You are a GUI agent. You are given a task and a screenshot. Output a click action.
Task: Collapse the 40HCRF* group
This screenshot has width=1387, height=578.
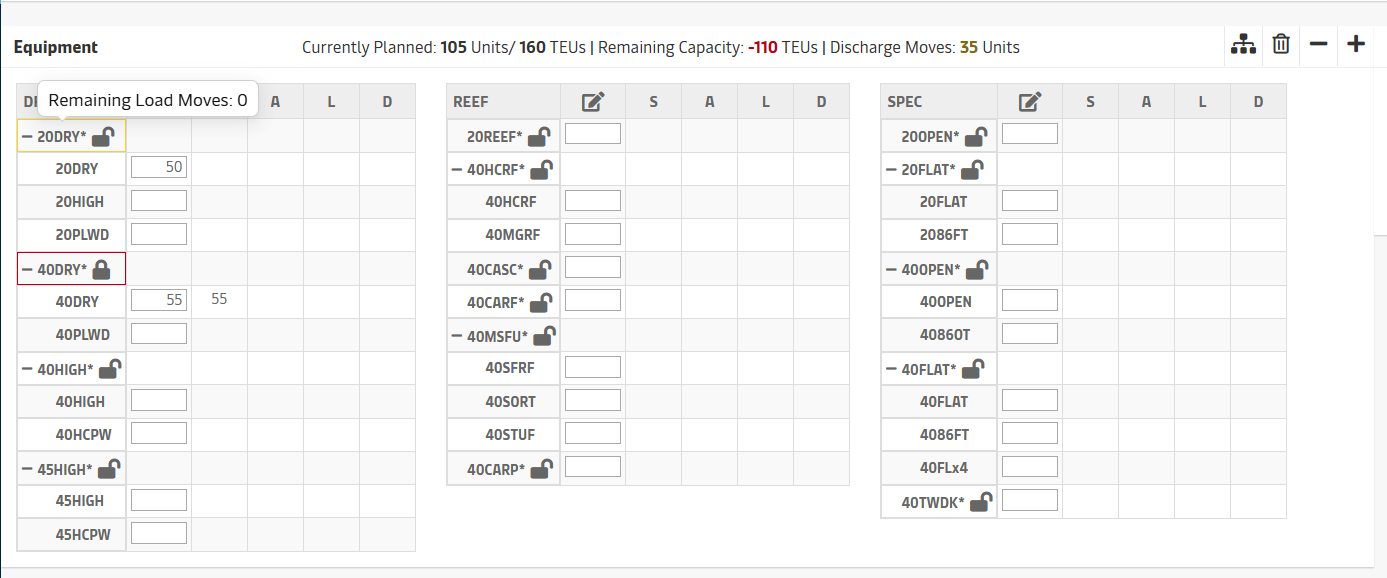(458, 170)
